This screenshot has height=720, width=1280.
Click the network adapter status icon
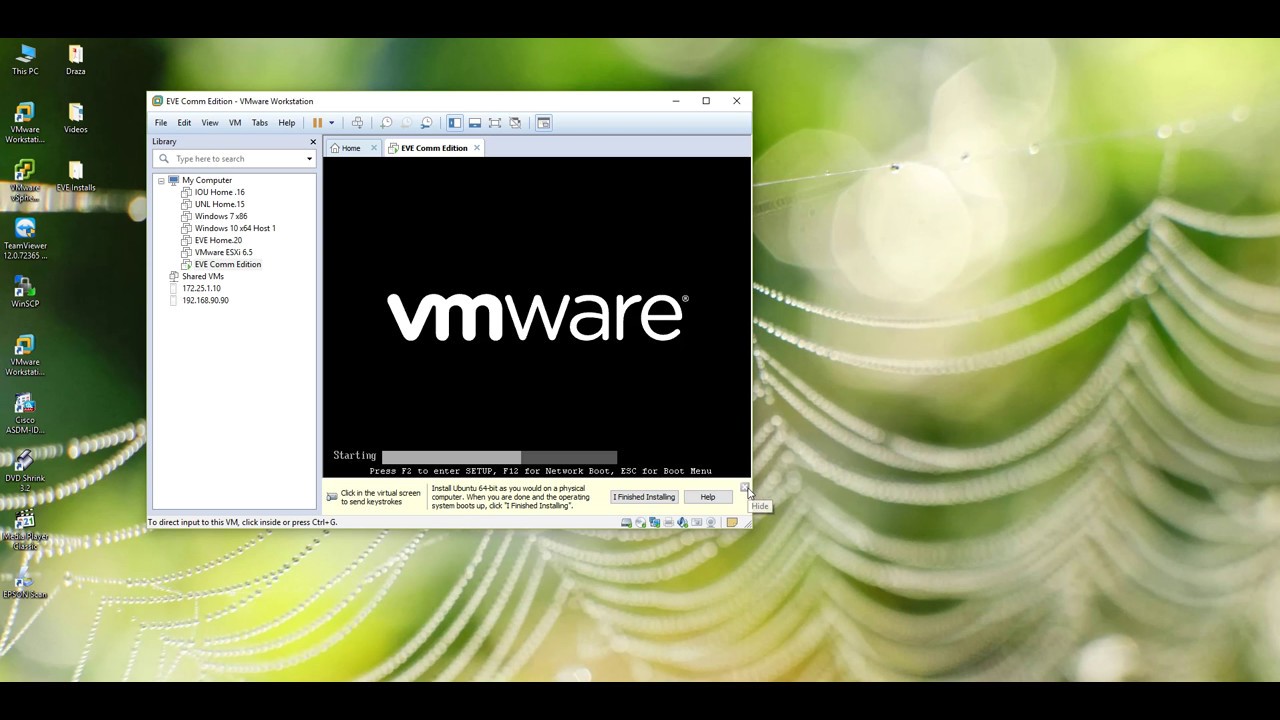pos(654,523)
